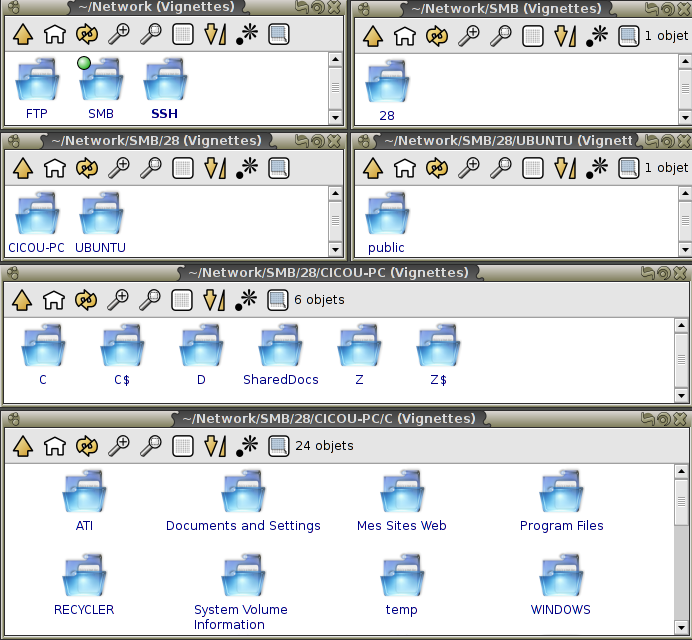Change display style in Network window
This screenshot has width=692, height=640.
point(183,34)
